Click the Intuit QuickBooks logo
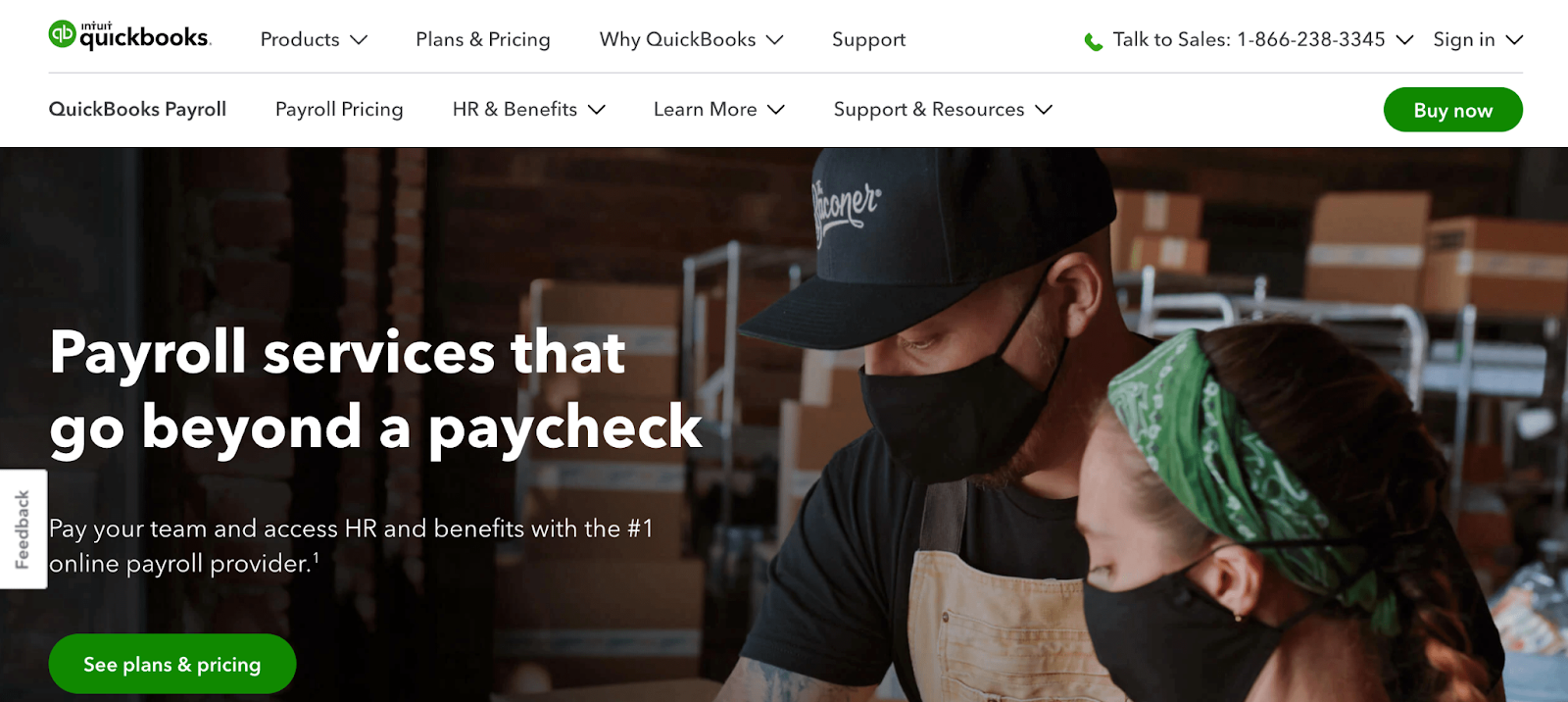The width and height of the screenshot is (1568, 702). coord(129,35)
